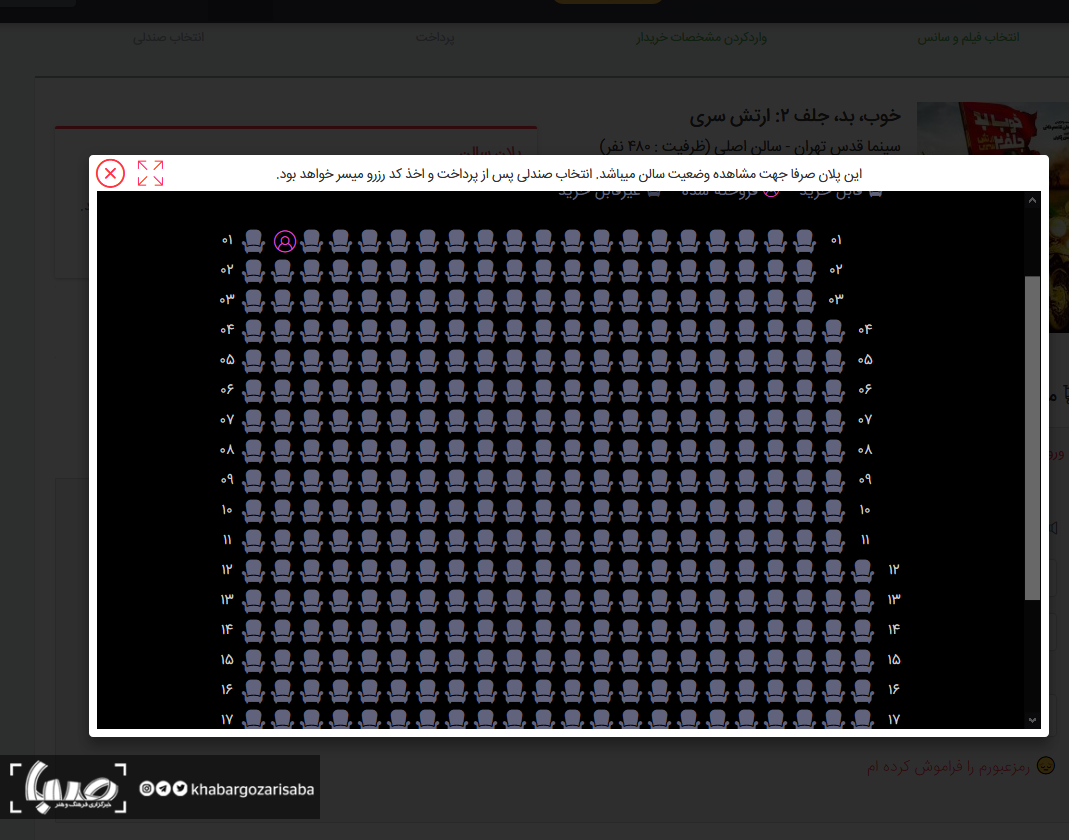1069x840 pixels.
Task: Select the rightmost seat in row 04
Action: [834, 331]
